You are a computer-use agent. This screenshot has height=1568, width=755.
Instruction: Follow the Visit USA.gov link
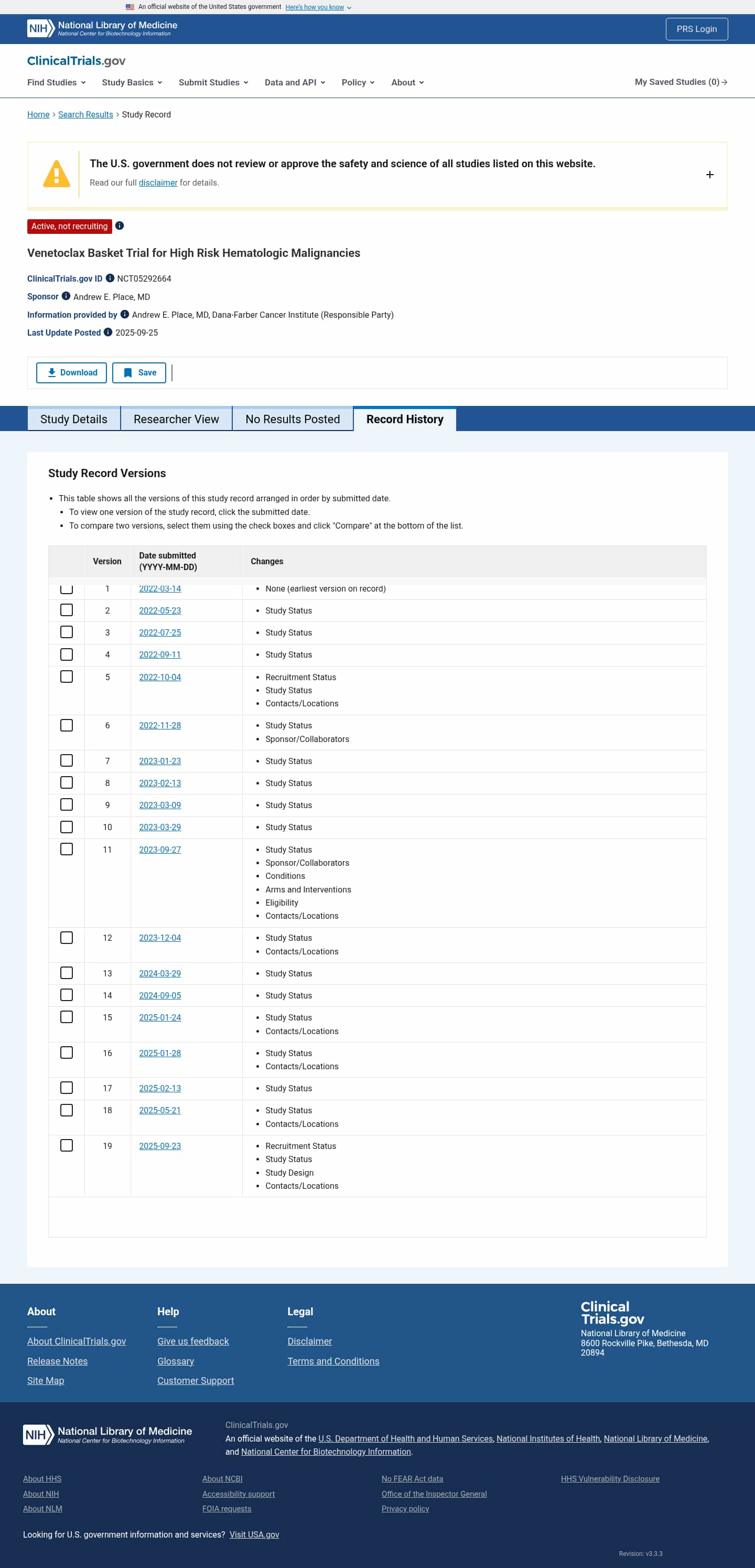pos(254,1534)
